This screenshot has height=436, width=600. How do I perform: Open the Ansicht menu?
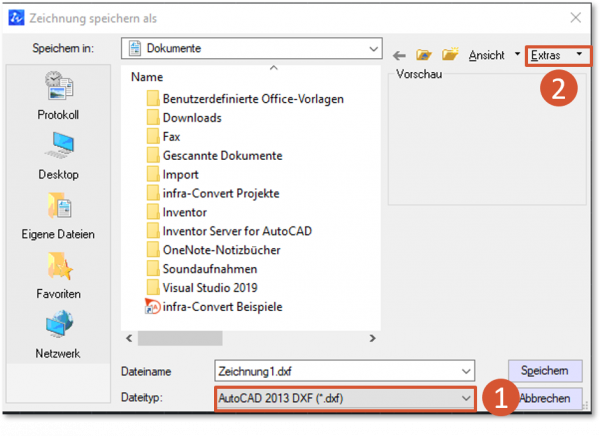coord(487,56)
